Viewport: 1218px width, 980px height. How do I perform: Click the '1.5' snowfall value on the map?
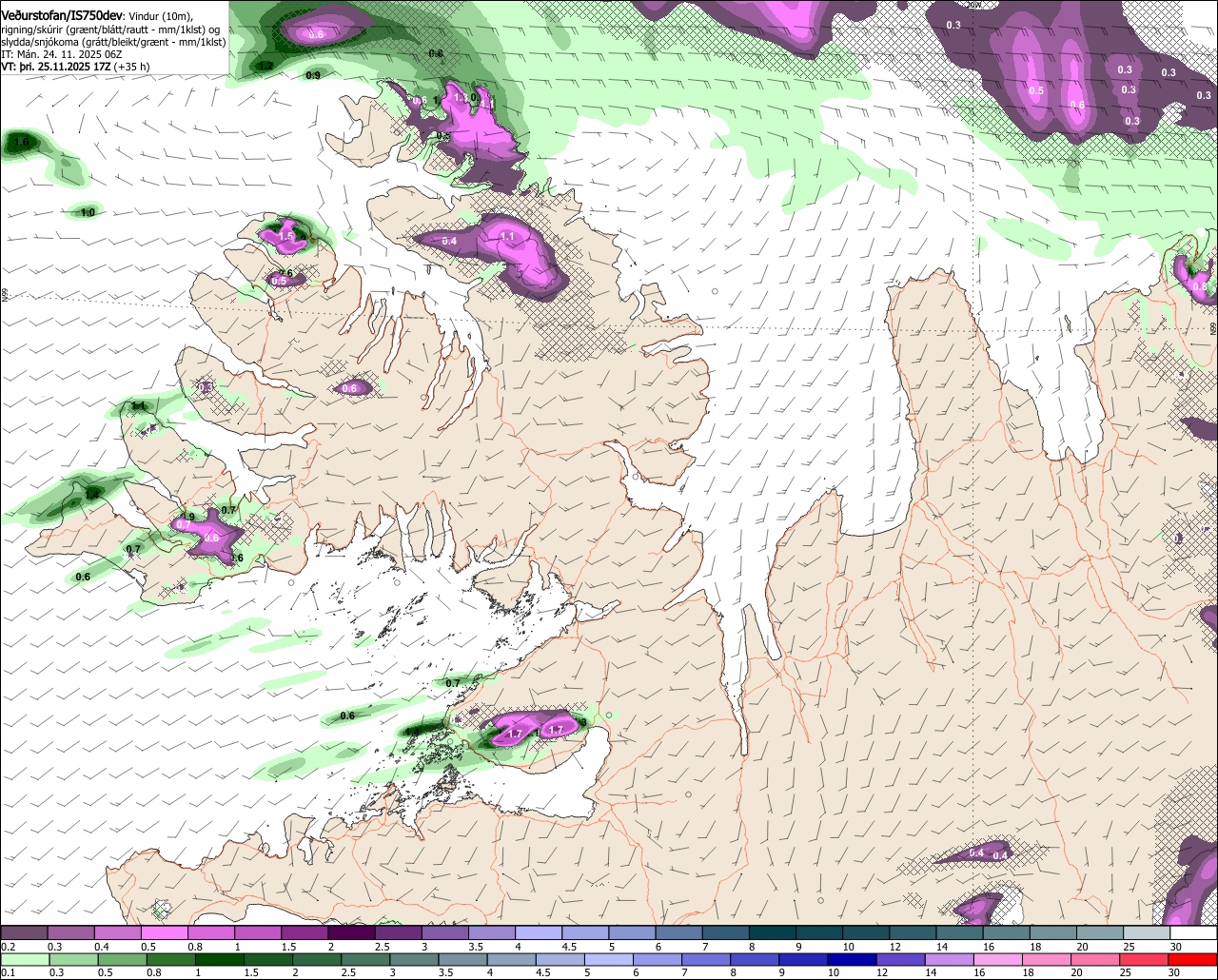click(x=286, y=236)
